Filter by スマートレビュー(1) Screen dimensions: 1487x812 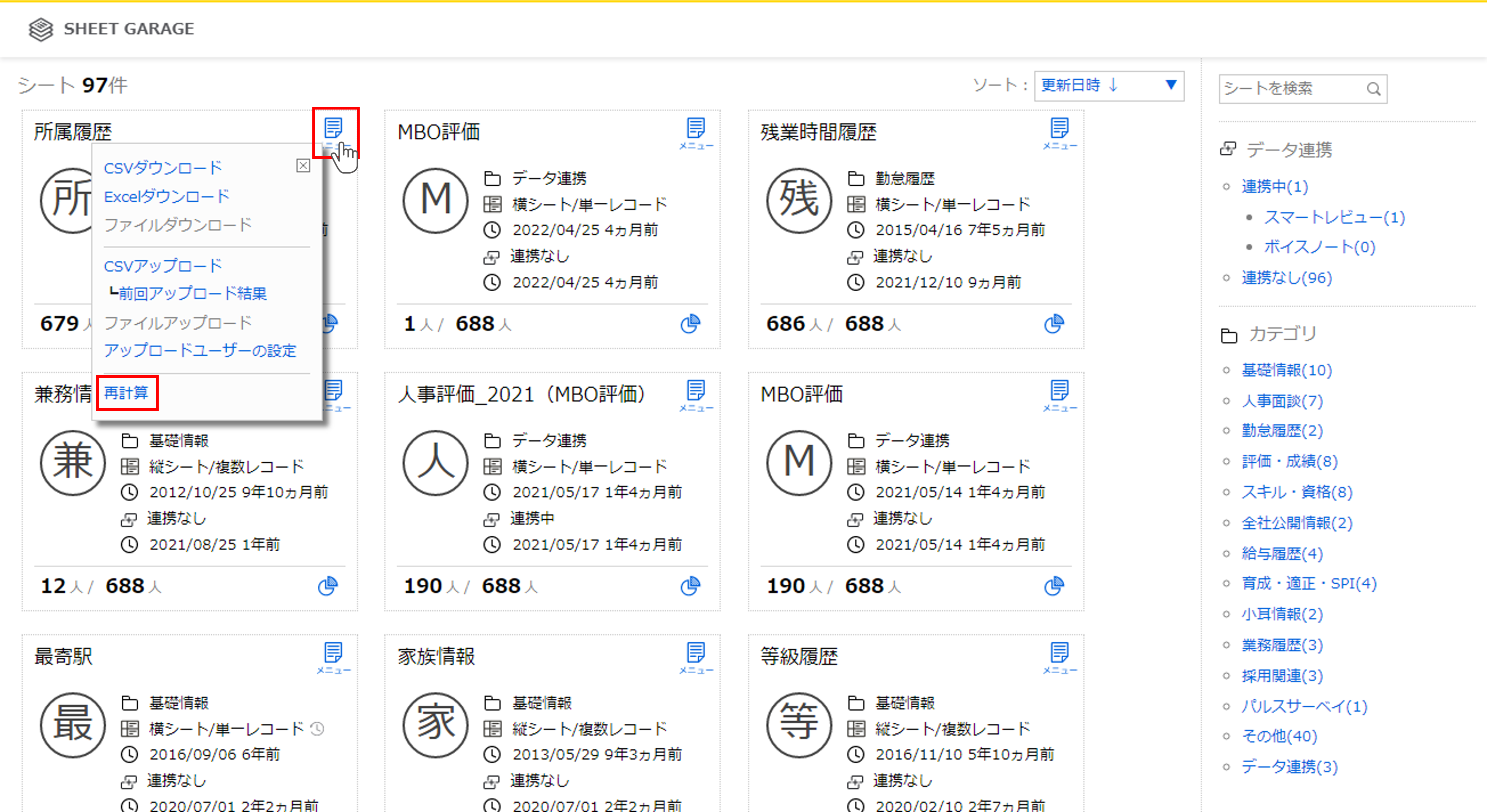coord(1334,217)
